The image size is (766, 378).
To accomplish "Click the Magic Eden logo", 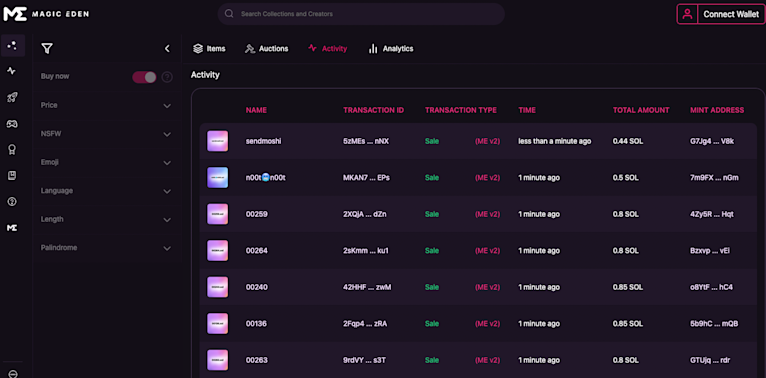I will [46, 14].
